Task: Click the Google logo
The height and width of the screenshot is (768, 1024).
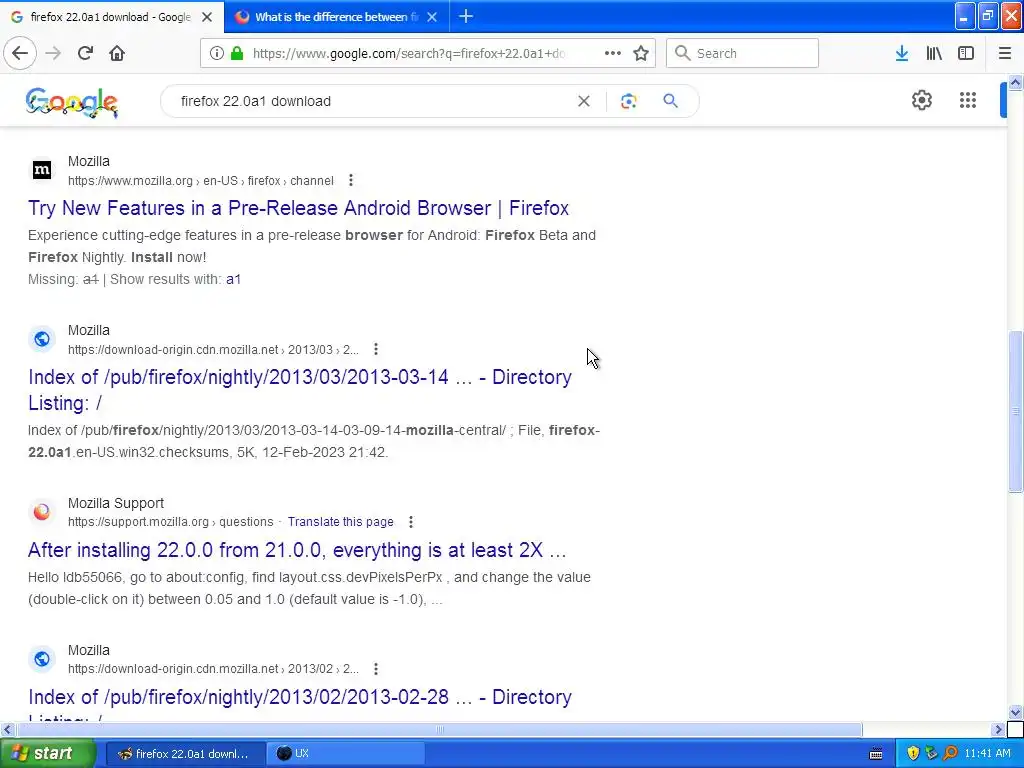Action: [x=72, y=103]
